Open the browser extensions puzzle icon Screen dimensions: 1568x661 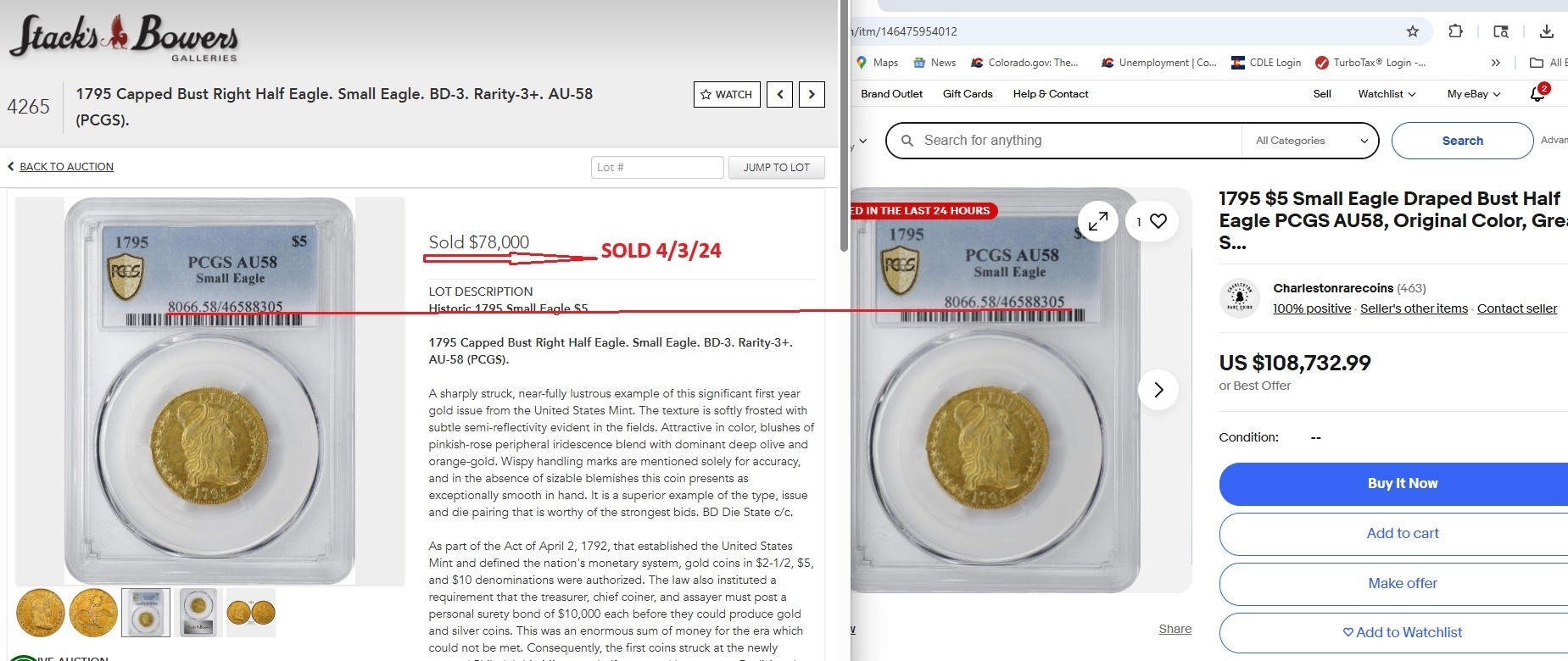pyautogui.click(x=1455, y=31)
